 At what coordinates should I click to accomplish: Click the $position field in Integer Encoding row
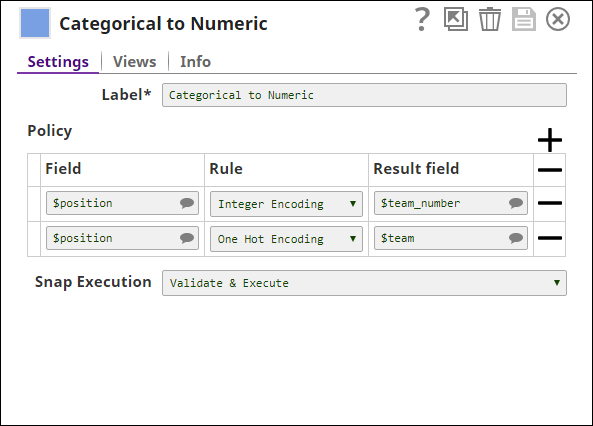point(122,203)
